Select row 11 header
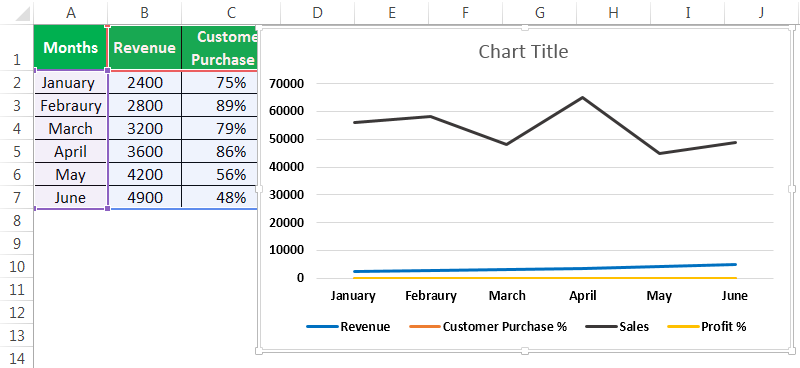 (16, 289)
